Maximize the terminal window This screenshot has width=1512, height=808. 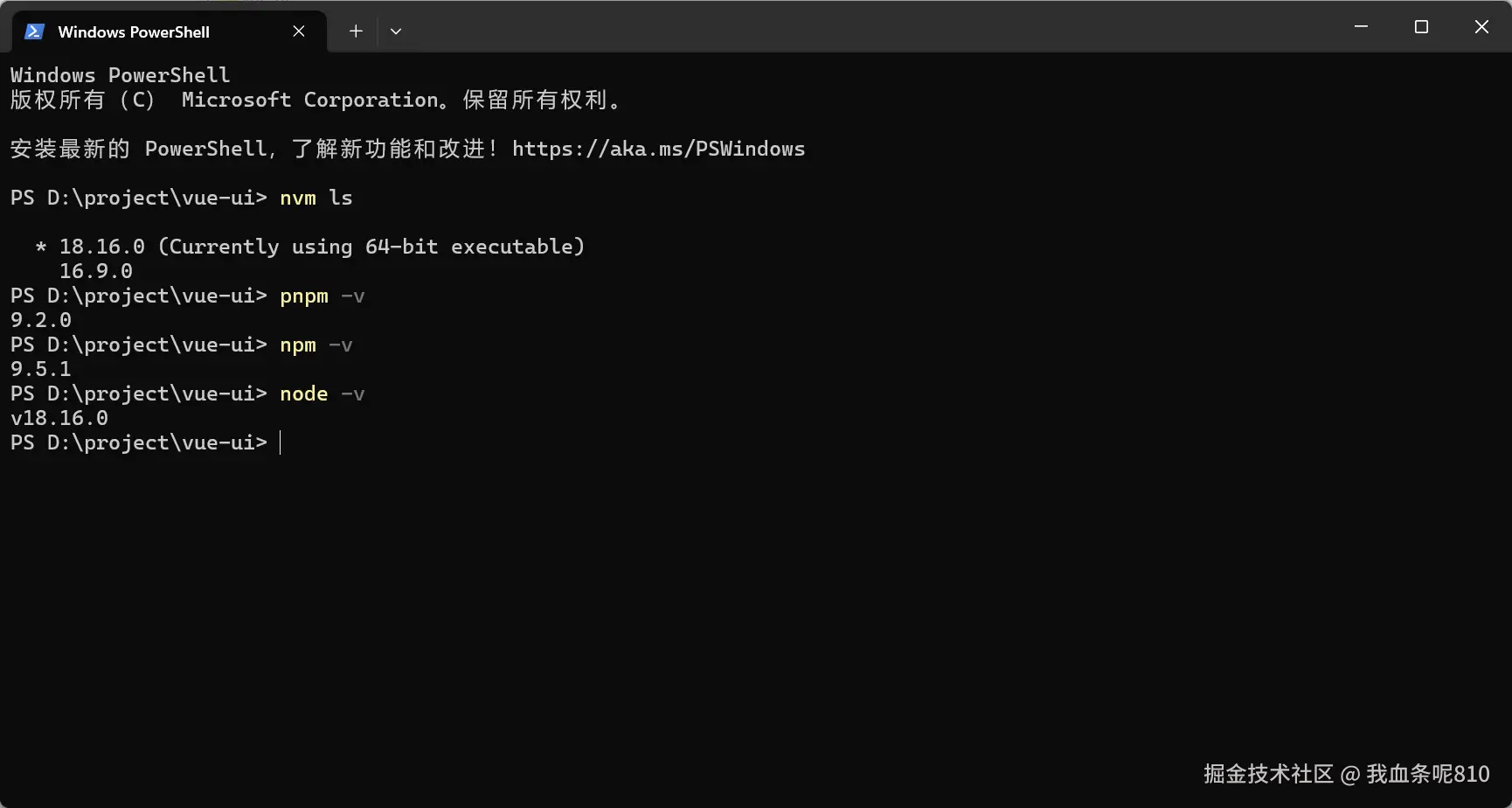pos(1421,27)
